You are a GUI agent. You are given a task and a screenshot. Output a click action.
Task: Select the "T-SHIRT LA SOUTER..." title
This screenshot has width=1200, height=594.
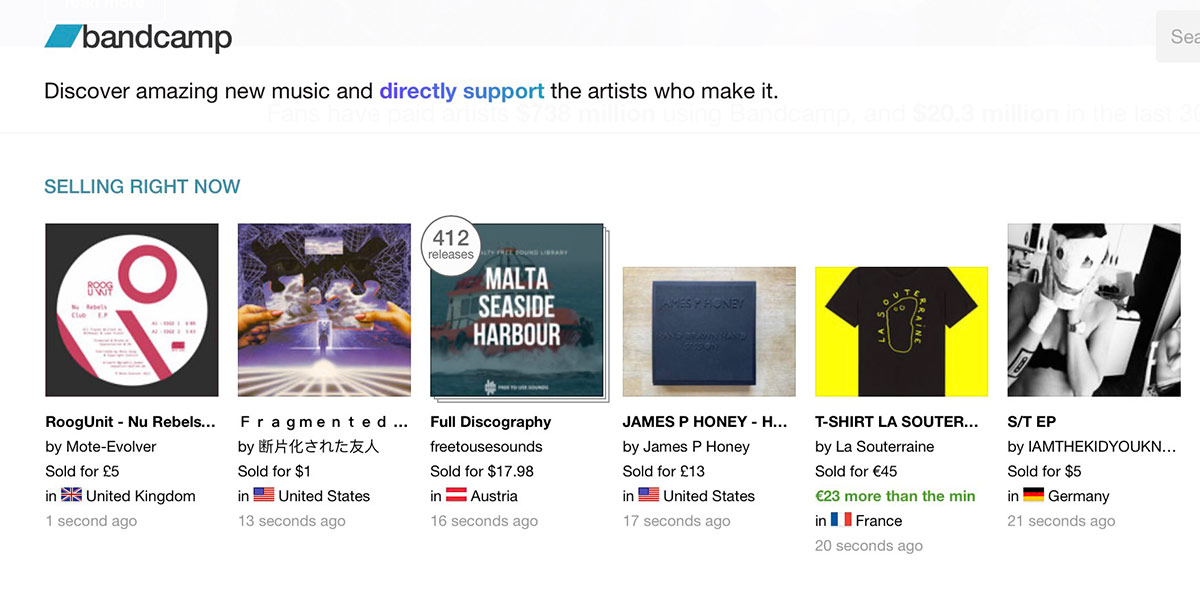897,422
